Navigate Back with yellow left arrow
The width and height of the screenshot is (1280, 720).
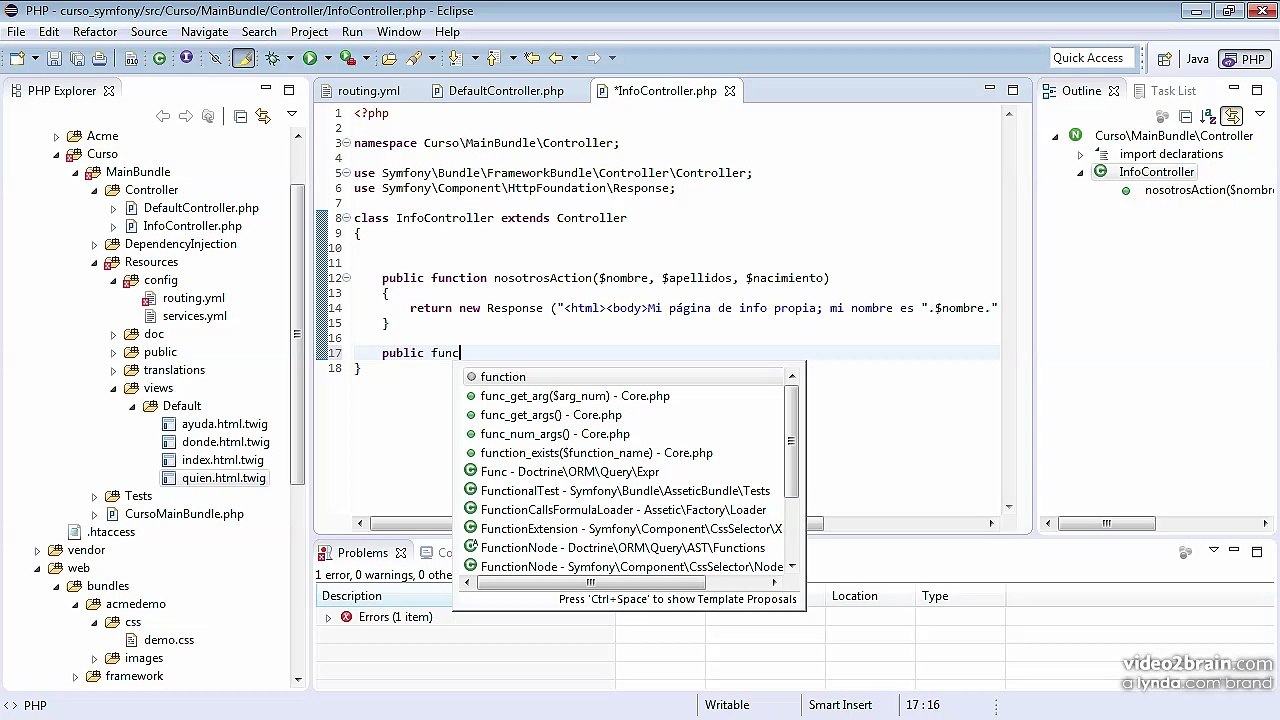[x=556, y=59]
